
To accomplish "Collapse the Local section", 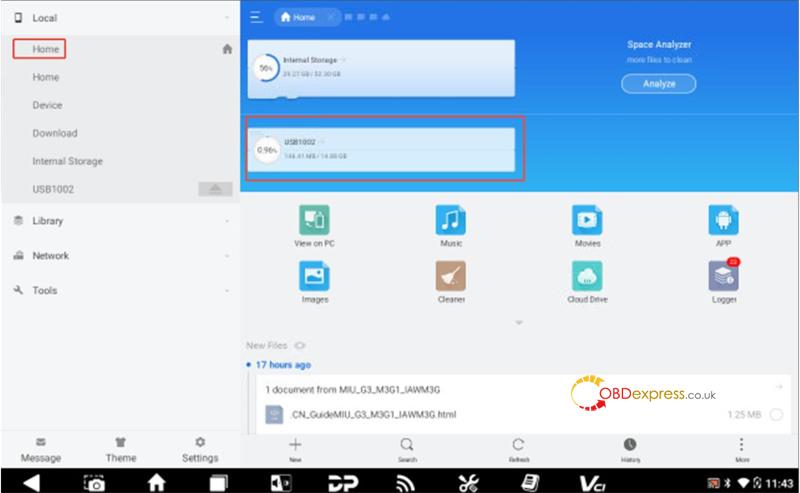I will click(227, 18).
